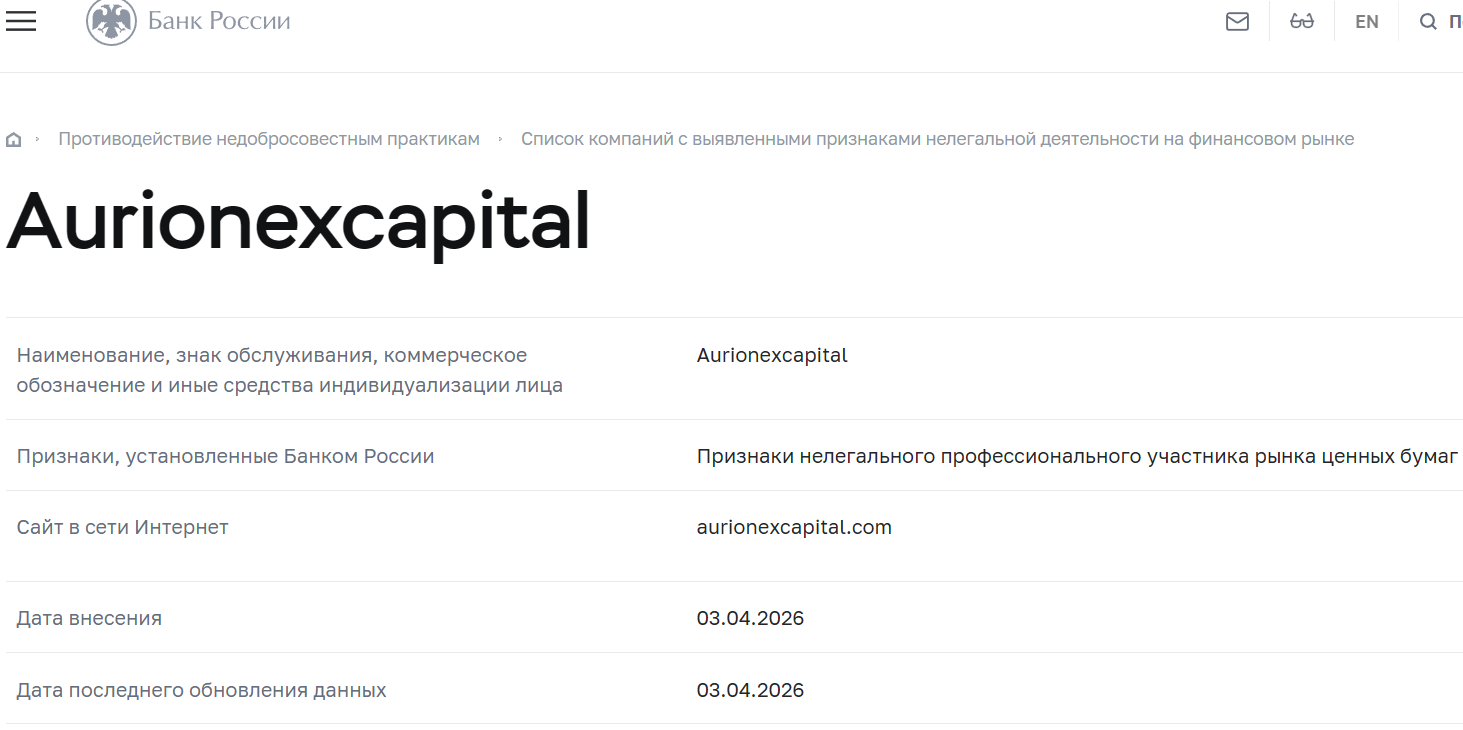Open breadcrumb link Противодействие недобросовестным практикам
Screen dimensions: 1463x730
coord(268,138)
